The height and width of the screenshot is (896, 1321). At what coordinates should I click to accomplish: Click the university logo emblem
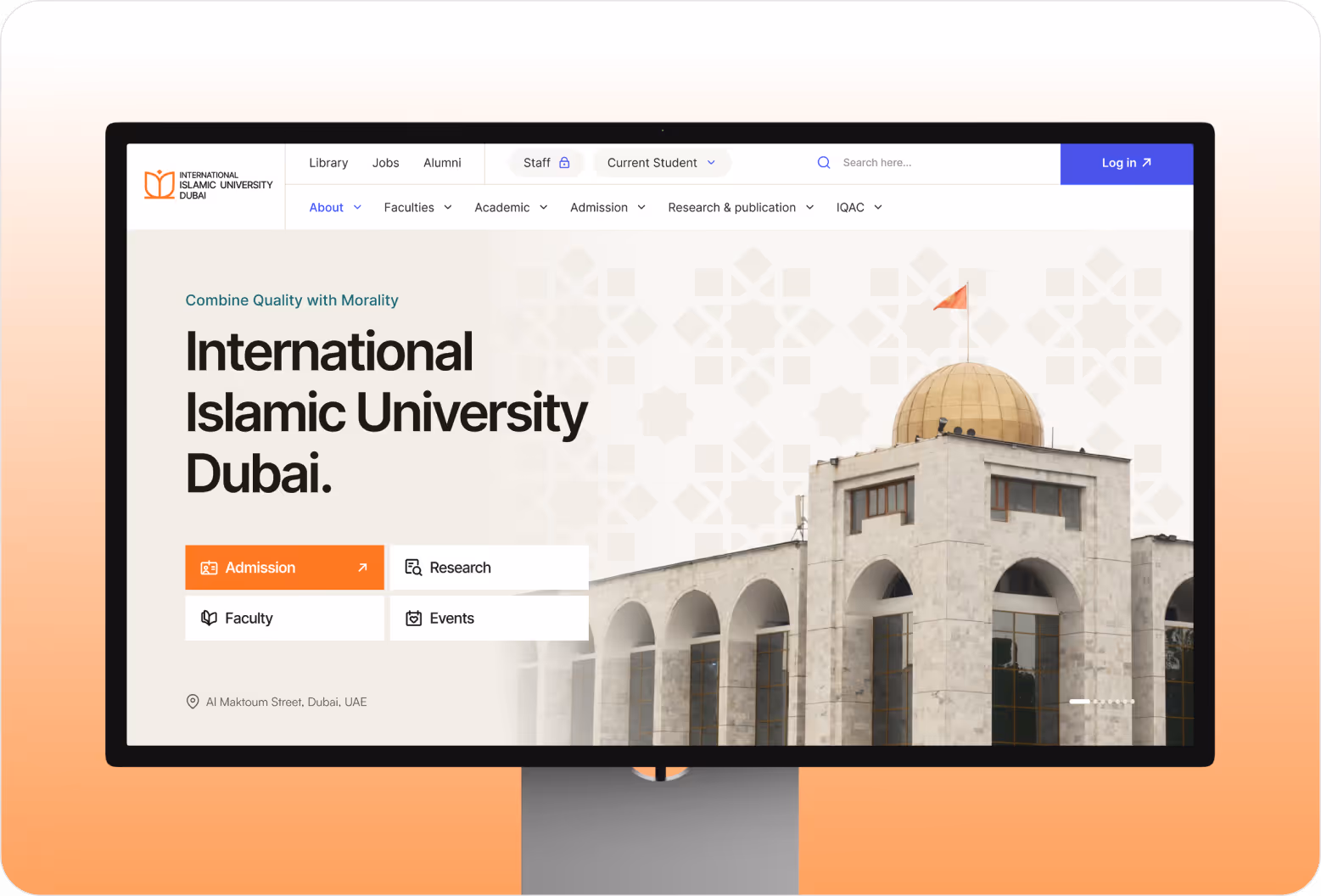coord(160,184)
